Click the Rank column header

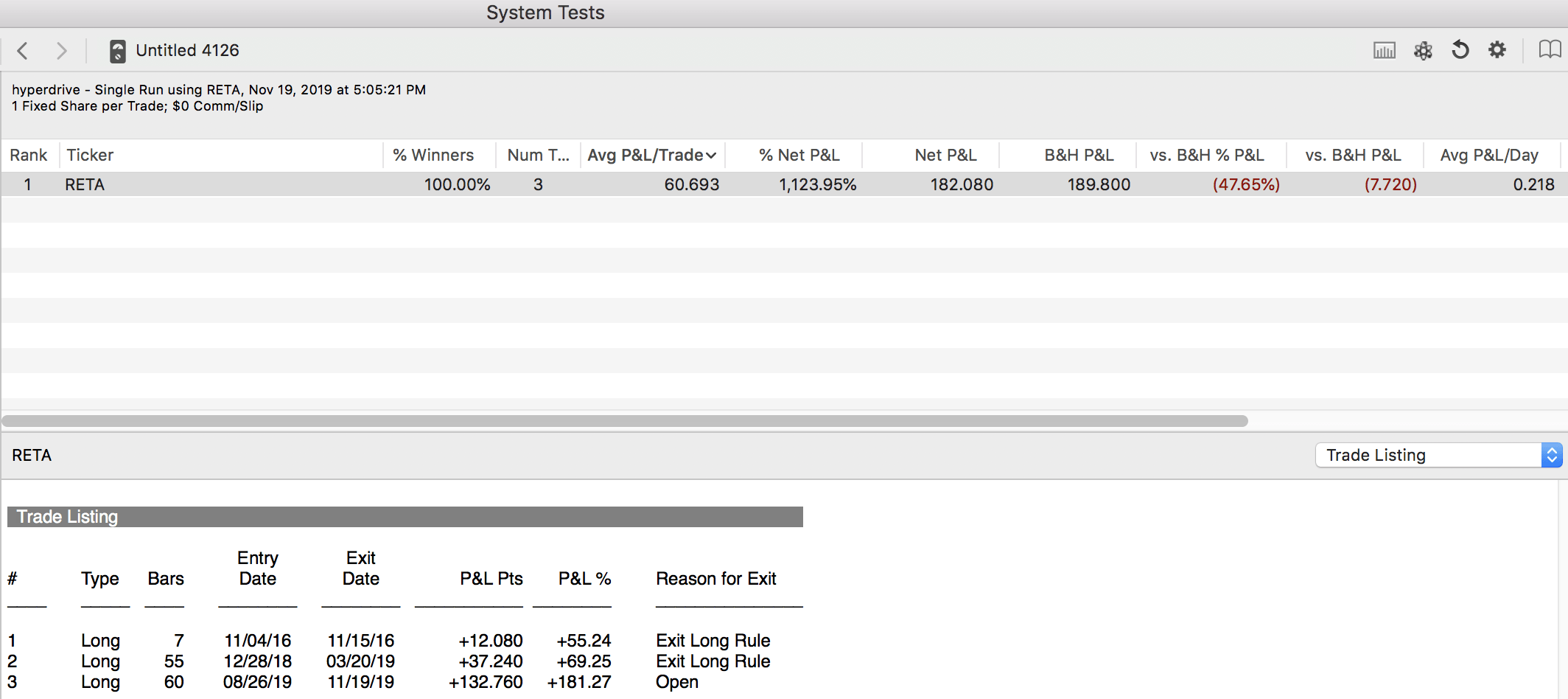pos(29,156)
